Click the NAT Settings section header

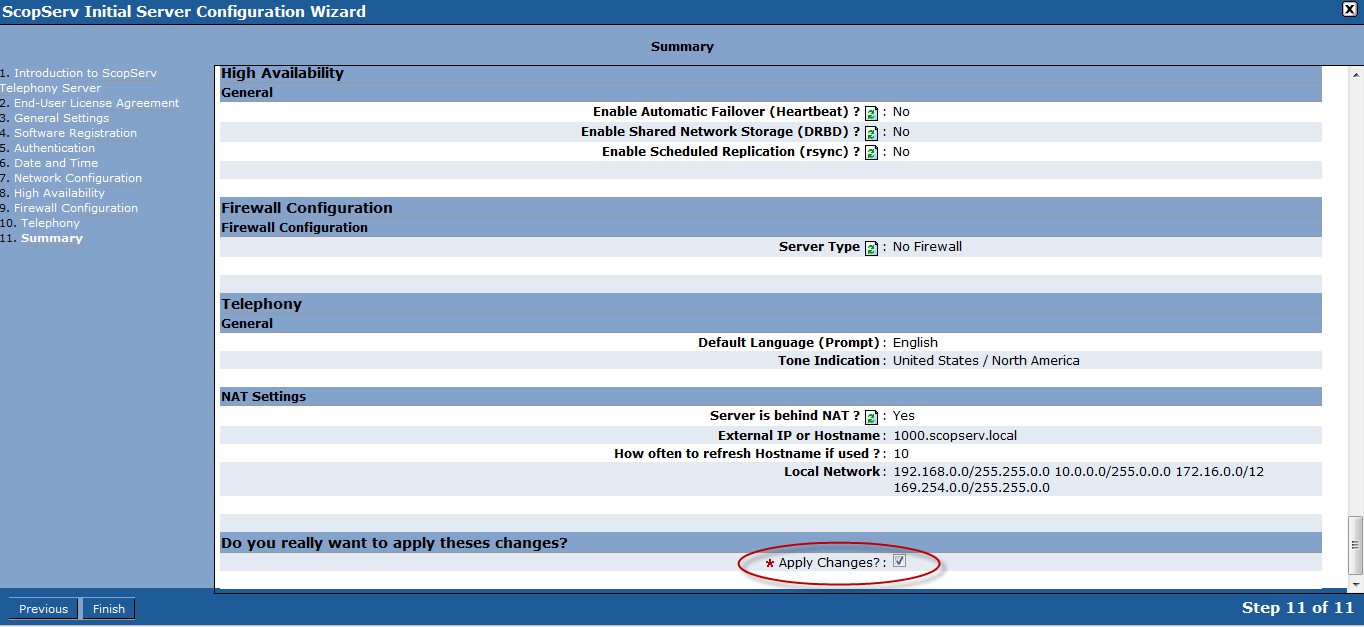pyautogui.click(x=771, y=396)
